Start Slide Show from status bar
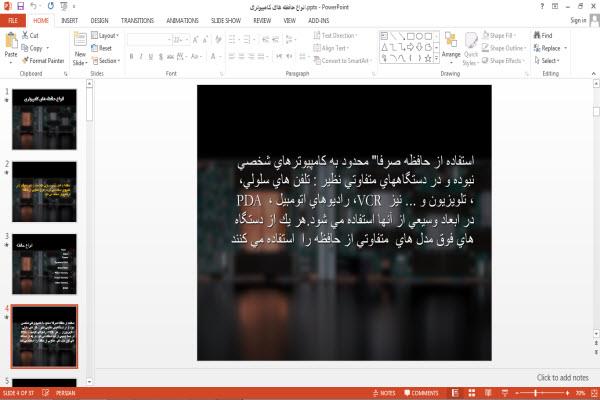Image resolution: width=600 pixels, height=400 pixels. click(505, 393)
